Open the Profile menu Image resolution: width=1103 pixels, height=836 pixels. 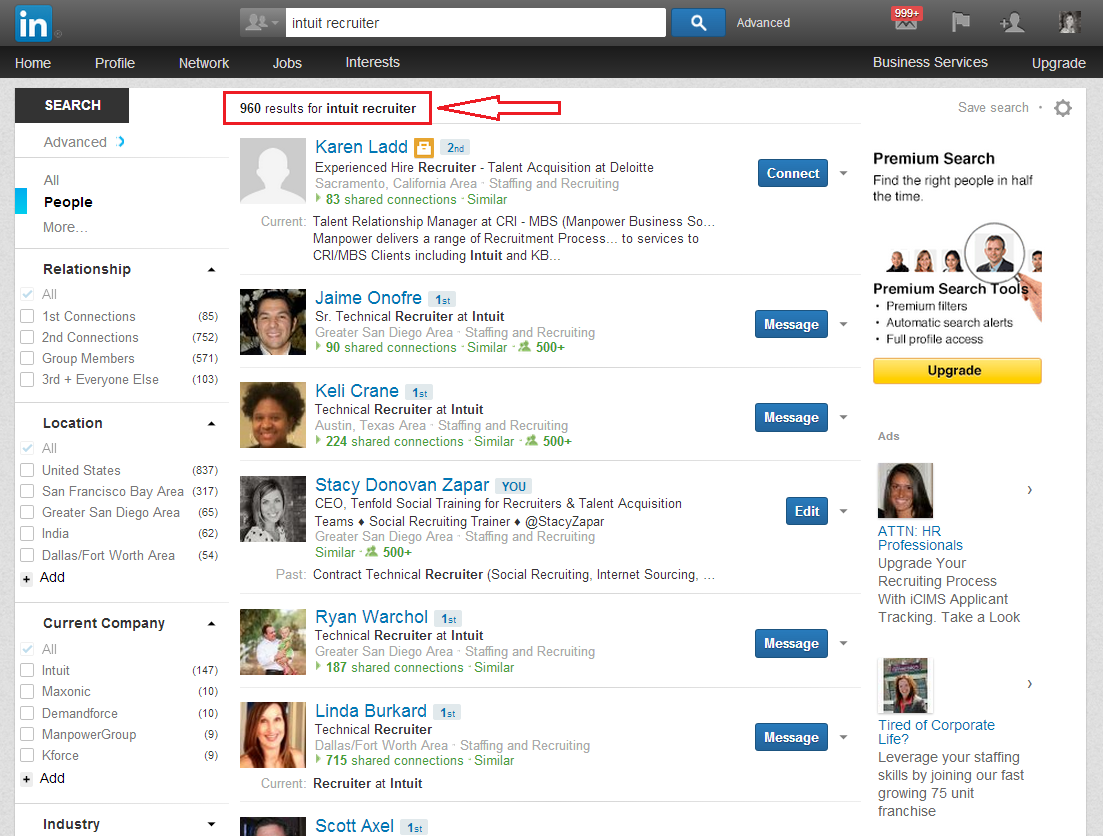[115, 63]
